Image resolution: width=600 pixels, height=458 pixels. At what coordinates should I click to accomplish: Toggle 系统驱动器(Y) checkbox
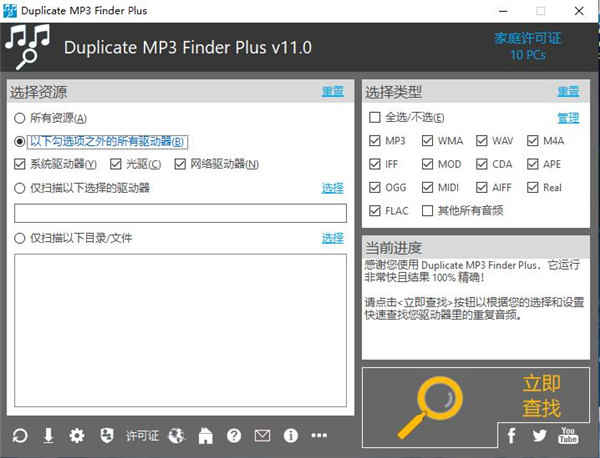click(19, 164)
